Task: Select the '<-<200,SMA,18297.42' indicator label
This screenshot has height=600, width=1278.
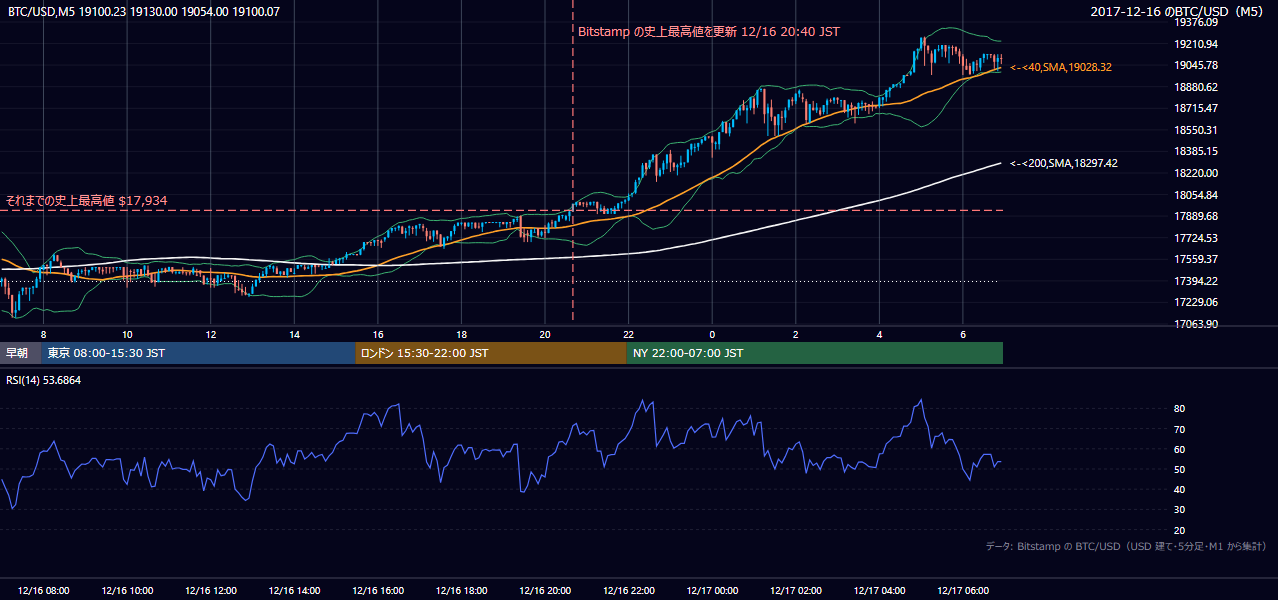Action: click(x=1064, y=163)
